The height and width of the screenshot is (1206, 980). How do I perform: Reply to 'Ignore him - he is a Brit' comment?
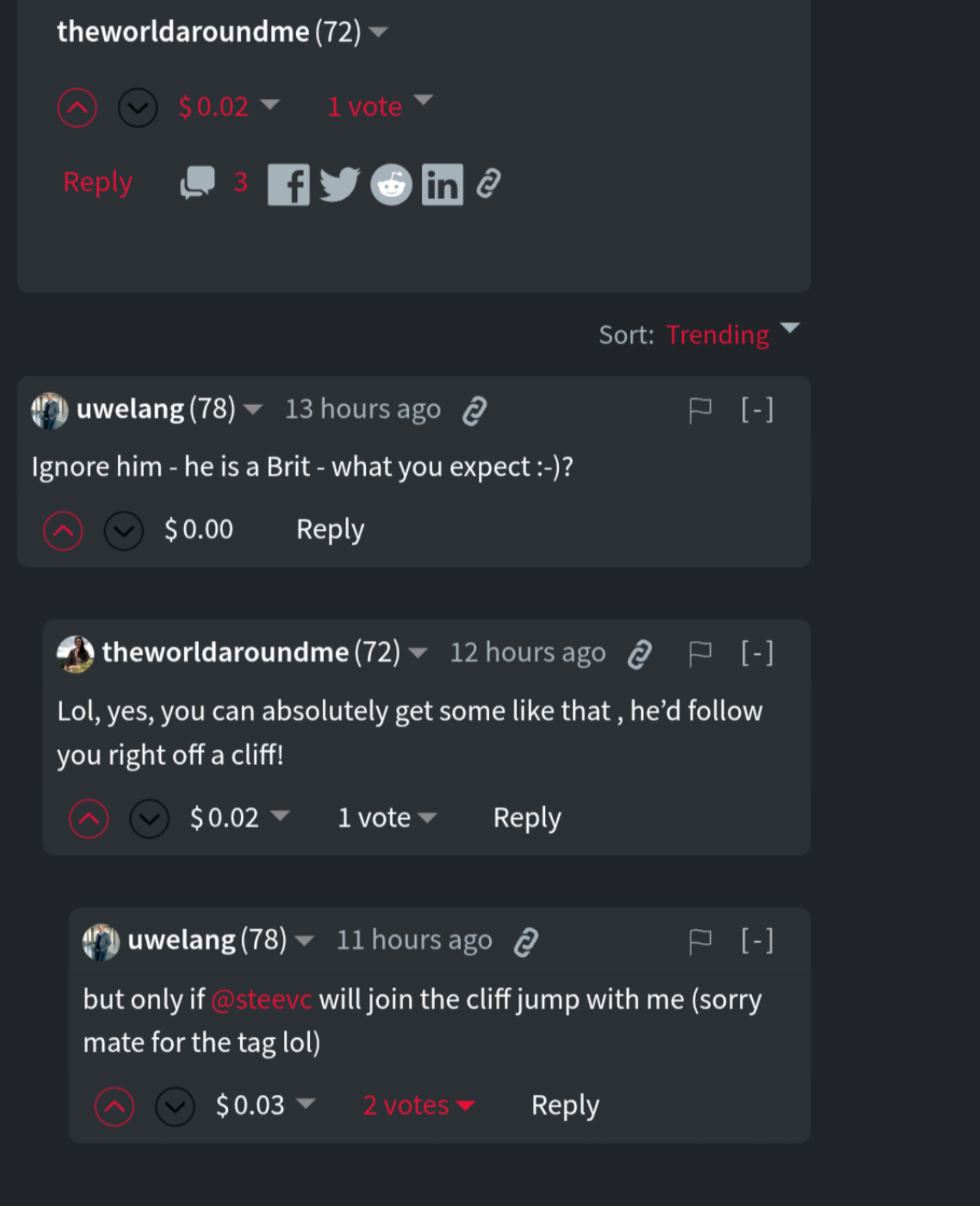click(x=330, y=529)
